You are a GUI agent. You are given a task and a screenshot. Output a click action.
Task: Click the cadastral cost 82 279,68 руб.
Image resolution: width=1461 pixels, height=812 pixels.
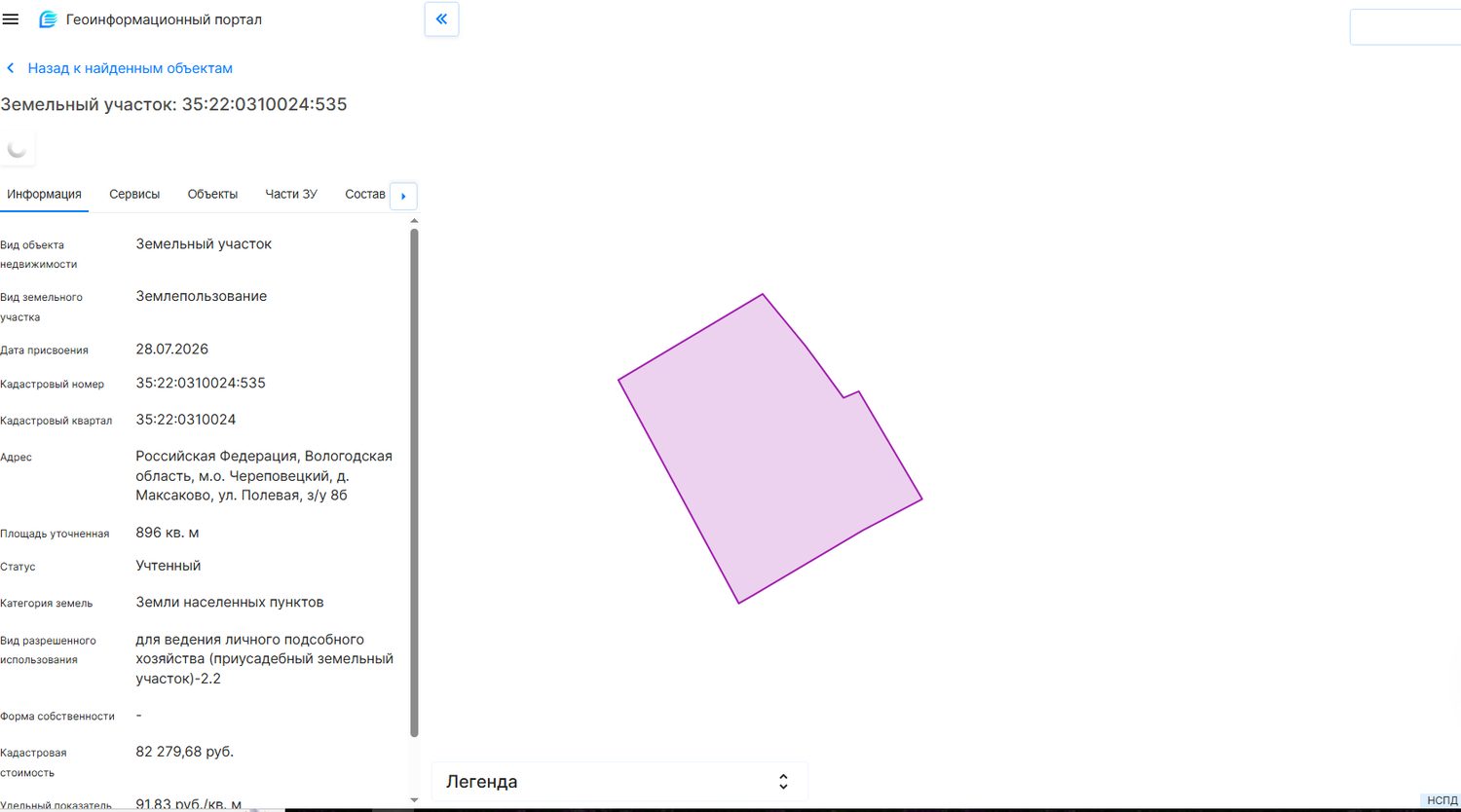(x=185, y=752)
